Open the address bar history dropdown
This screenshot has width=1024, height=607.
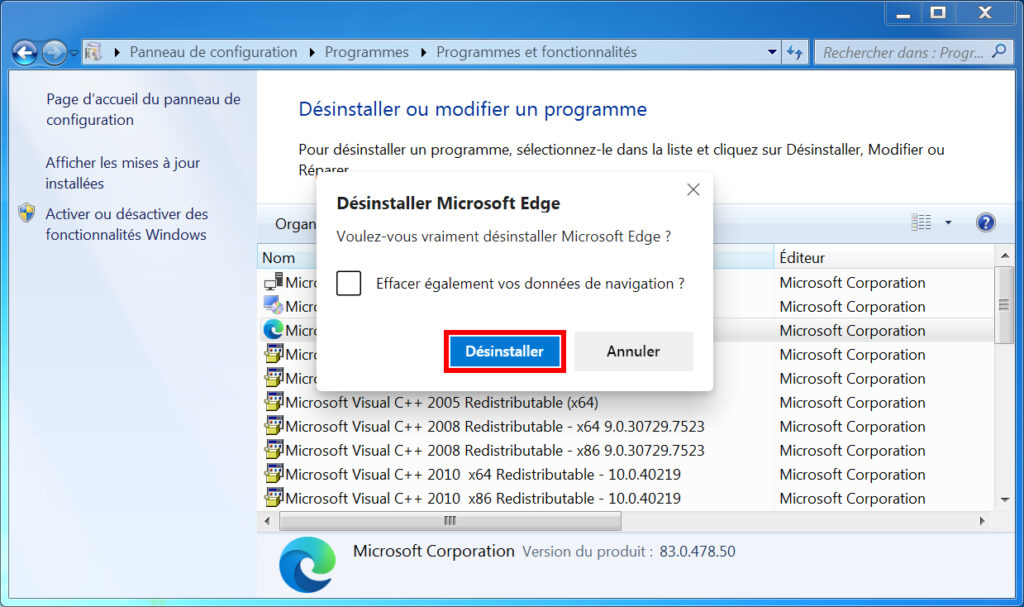tap(772, 52)
